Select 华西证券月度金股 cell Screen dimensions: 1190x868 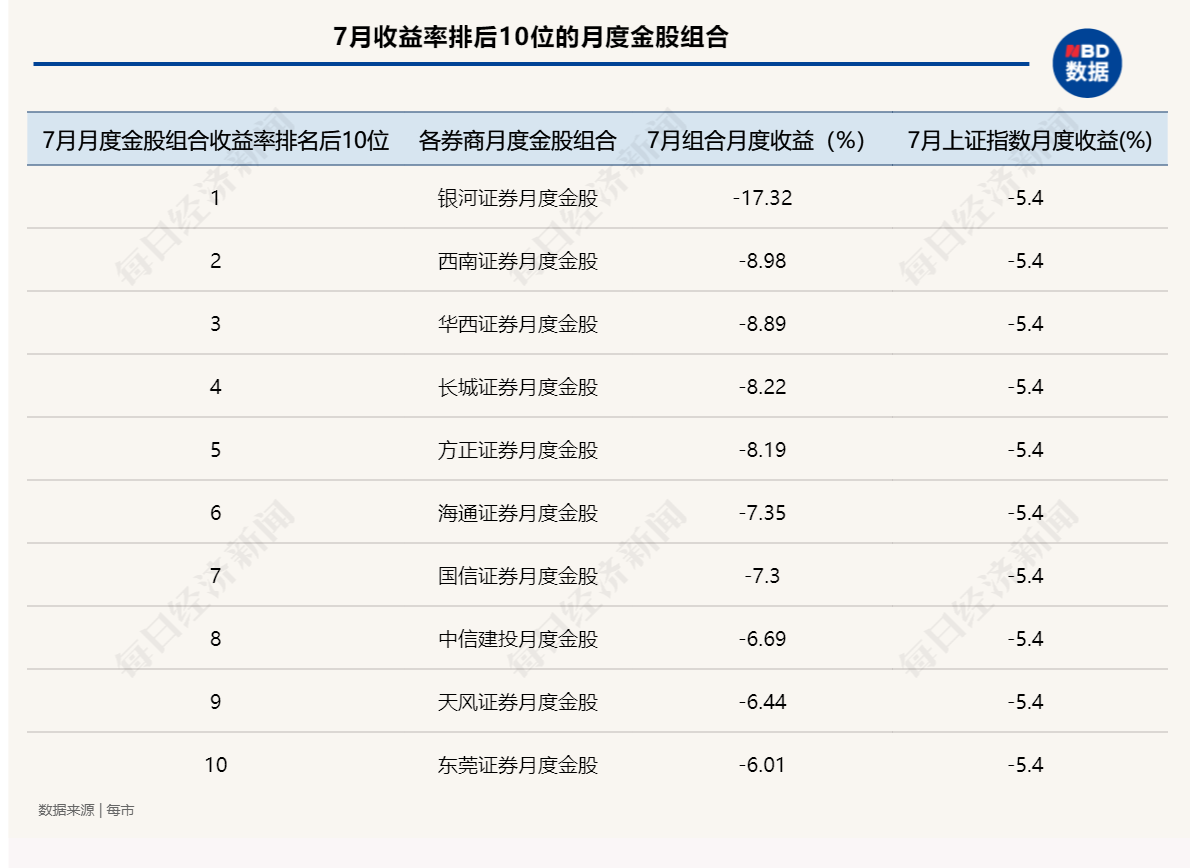coord(518,324)
